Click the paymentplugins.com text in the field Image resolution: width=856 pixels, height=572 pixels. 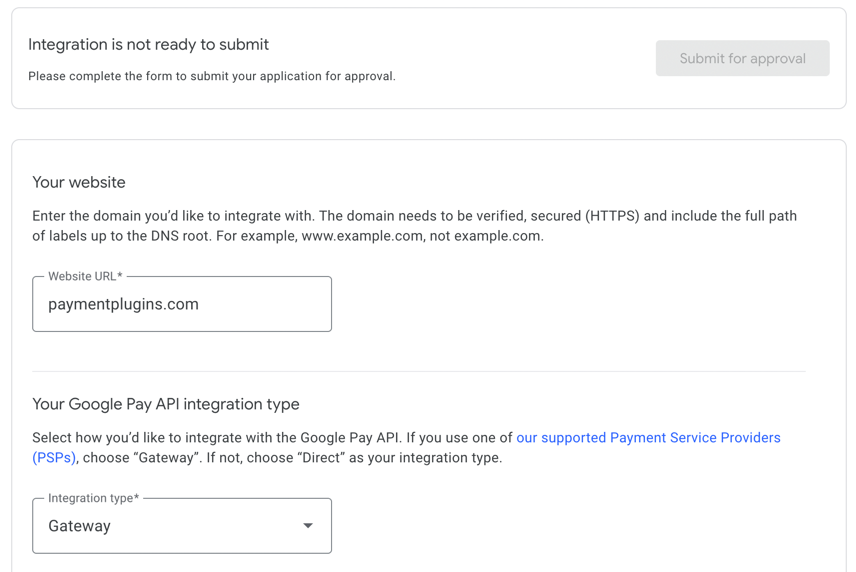pos(123,304)
